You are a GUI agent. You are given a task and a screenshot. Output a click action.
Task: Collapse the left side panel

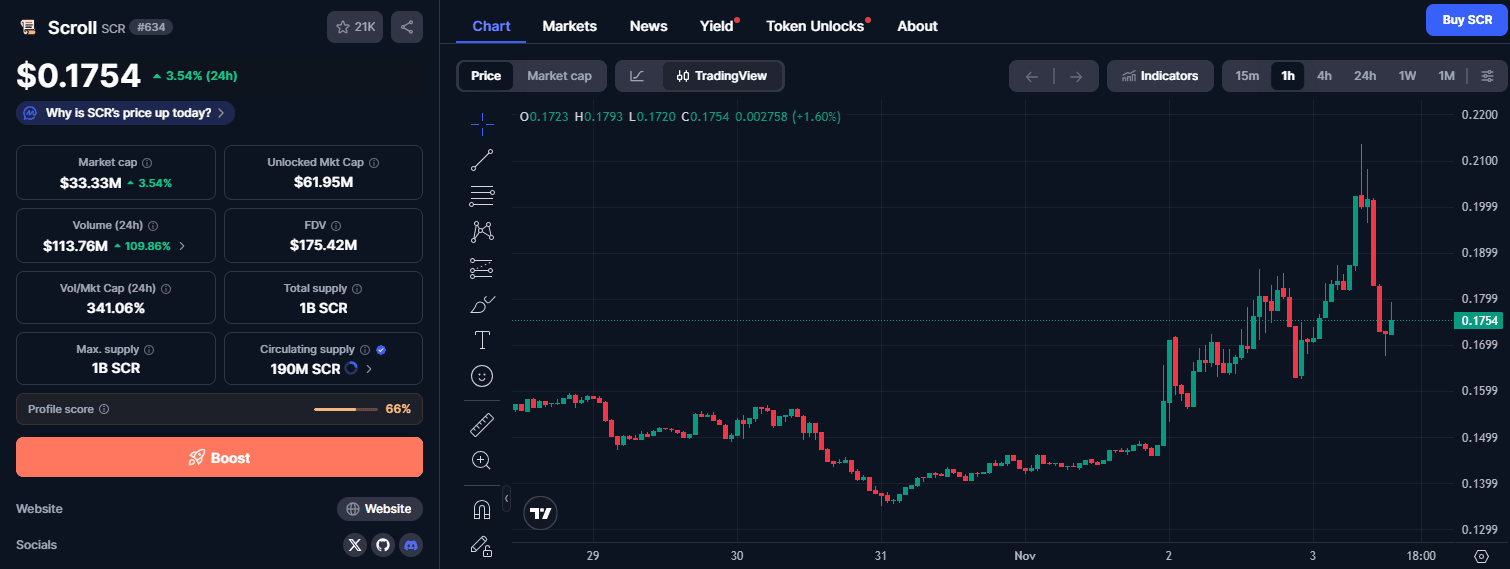pyautogui.click(x=506, y=498)
